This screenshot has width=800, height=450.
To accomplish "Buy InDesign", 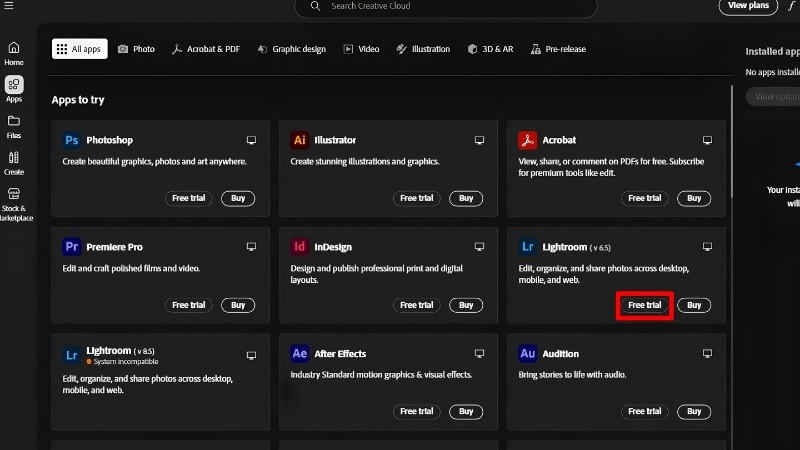I will click(466, 305).
